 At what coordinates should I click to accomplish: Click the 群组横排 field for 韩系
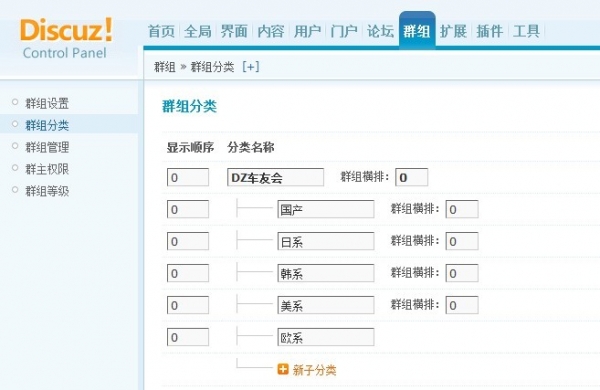click(x=462, y=273)
